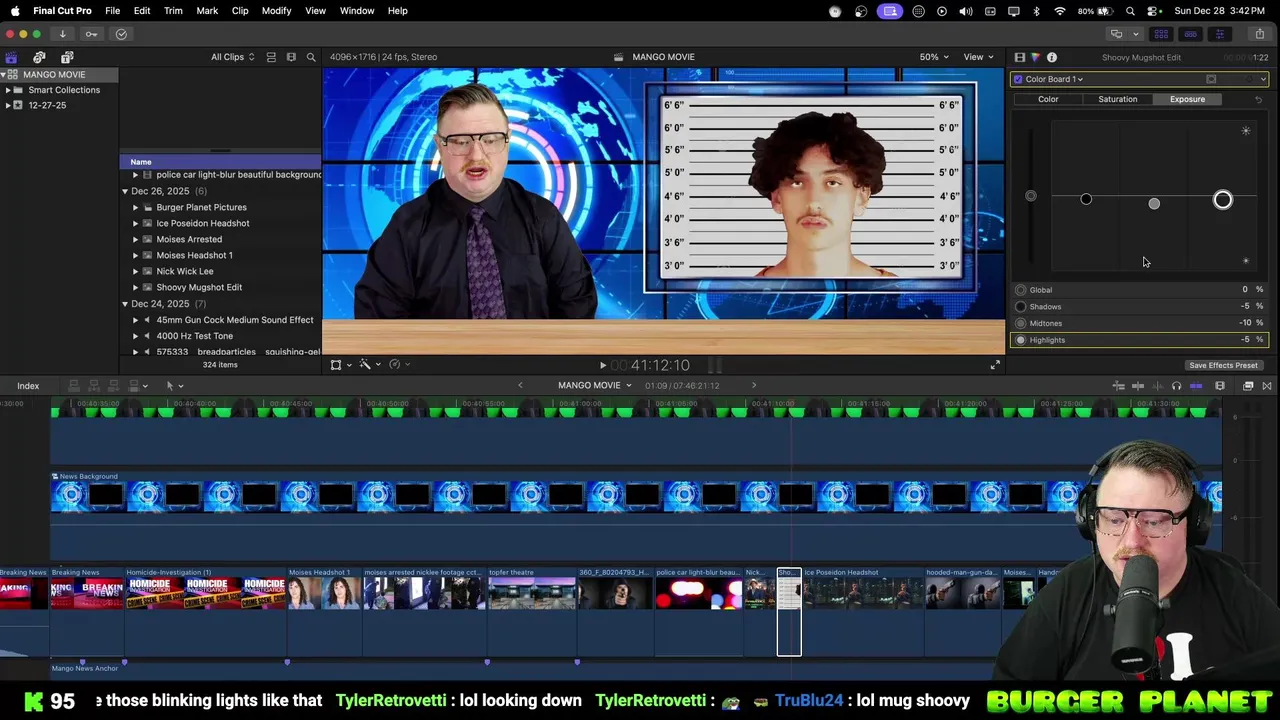Collapse the Dec 26, 2025 group
The height and width of the screenshot is (720, 1280).
pyautogui.click(x=125, y=191)
